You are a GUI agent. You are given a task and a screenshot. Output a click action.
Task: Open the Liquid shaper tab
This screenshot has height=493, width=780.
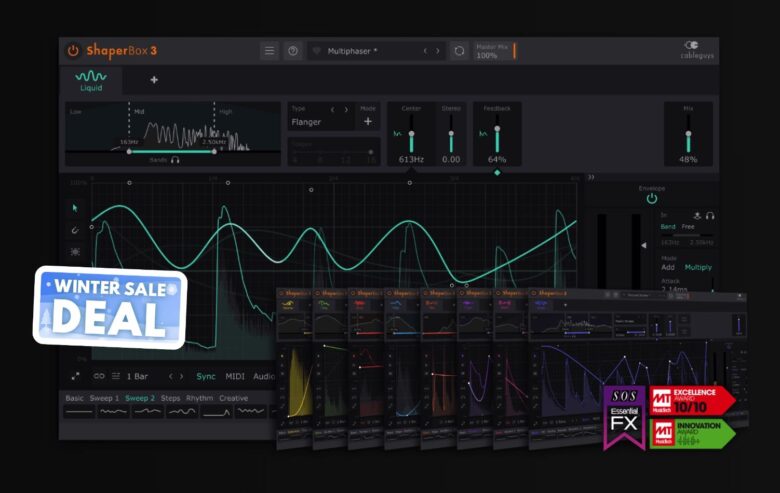[91, 80]
